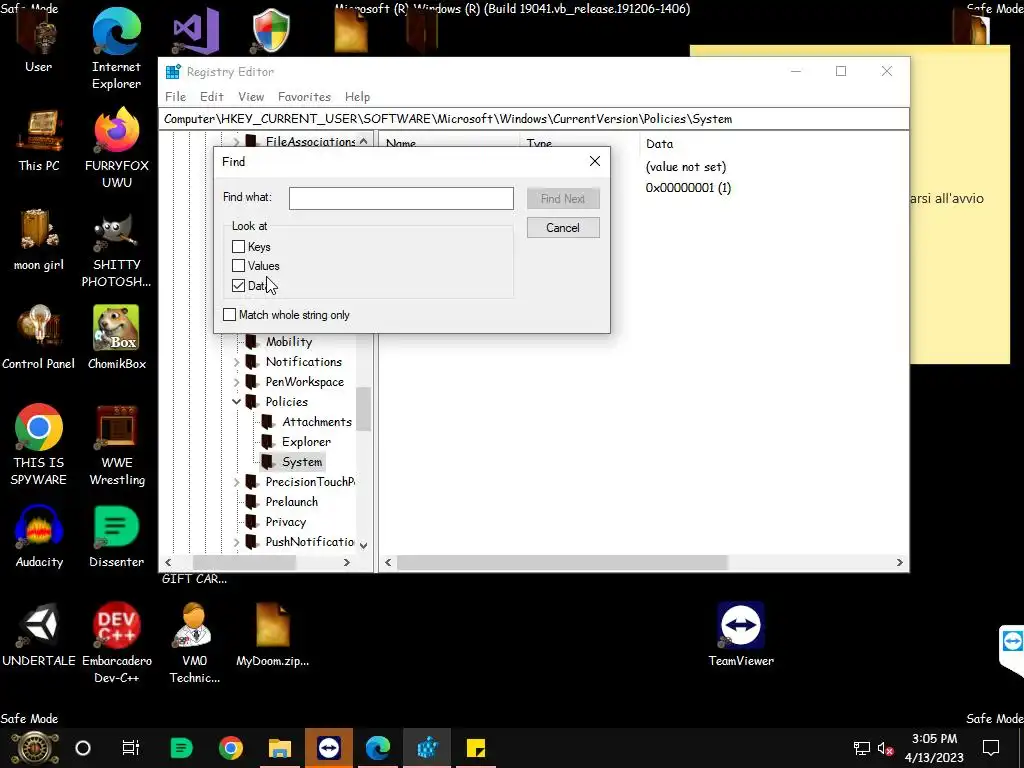Viewport: 1024px width, 768px height.
Task: Open the User desktop icon
Action: pyautogui.click(x=38, y=40)
